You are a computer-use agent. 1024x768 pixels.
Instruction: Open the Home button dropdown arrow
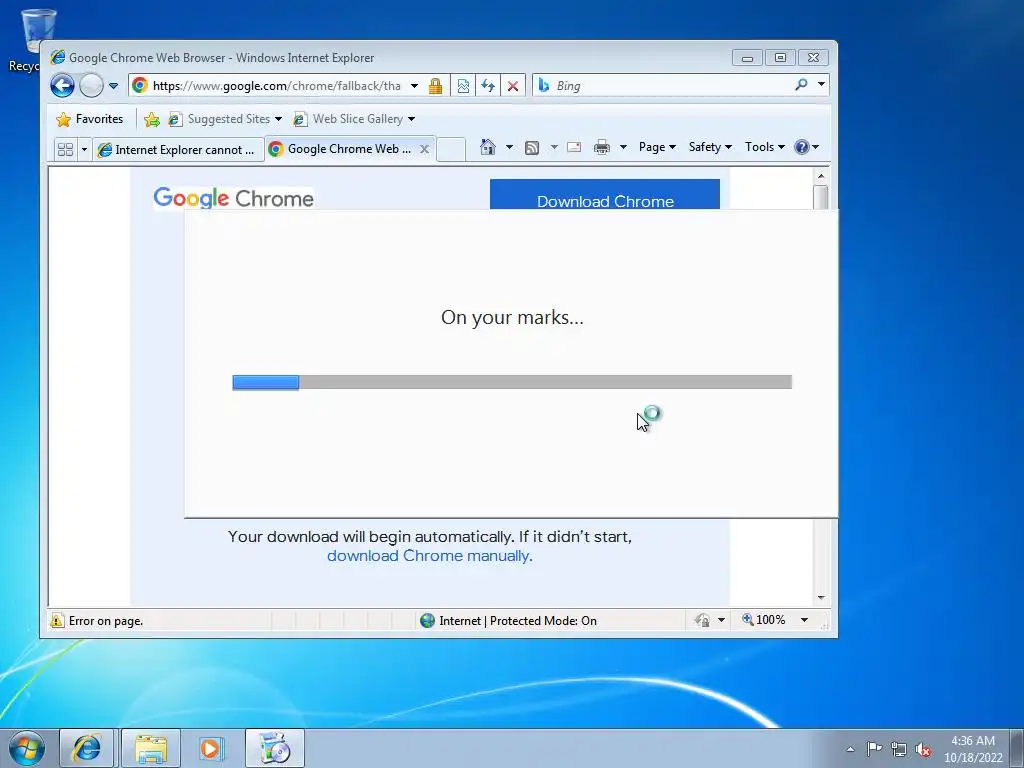point(509,147)
